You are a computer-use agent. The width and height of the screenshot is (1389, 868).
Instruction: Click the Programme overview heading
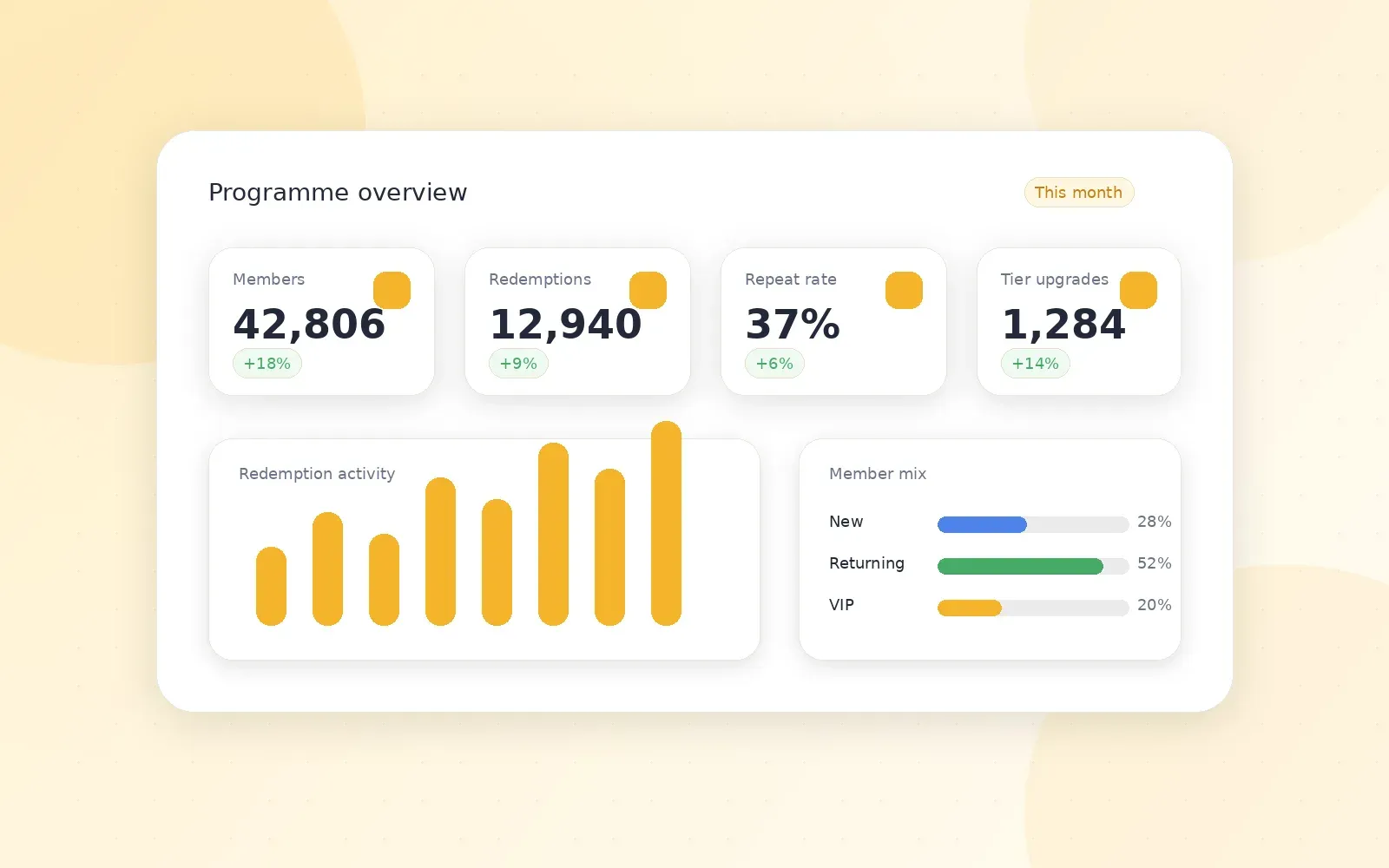(338, 193)
